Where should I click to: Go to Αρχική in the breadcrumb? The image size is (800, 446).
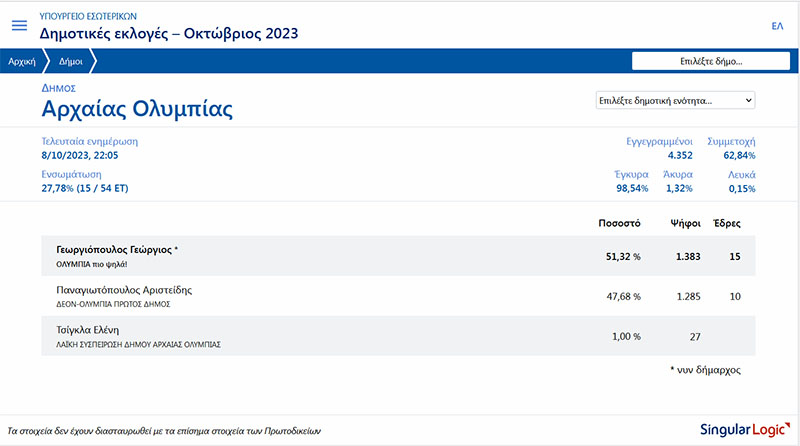[x=22, y=62]
